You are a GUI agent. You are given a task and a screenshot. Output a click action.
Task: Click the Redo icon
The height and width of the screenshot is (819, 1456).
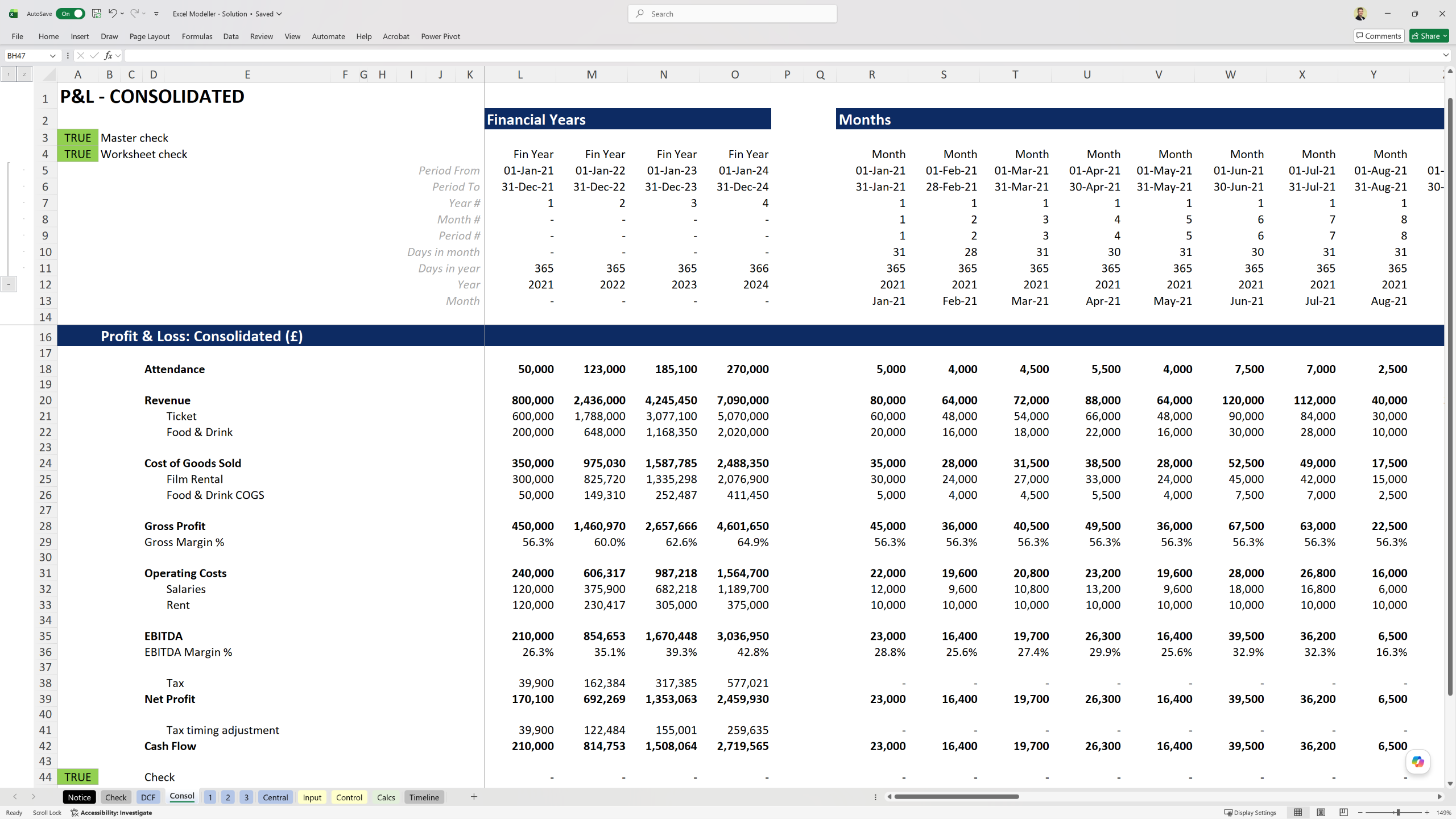134,14
